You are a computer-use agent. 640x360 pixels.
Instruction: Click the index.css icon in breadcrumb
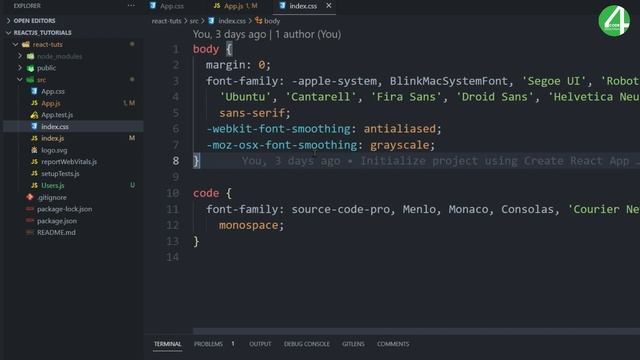click(211, 20)
